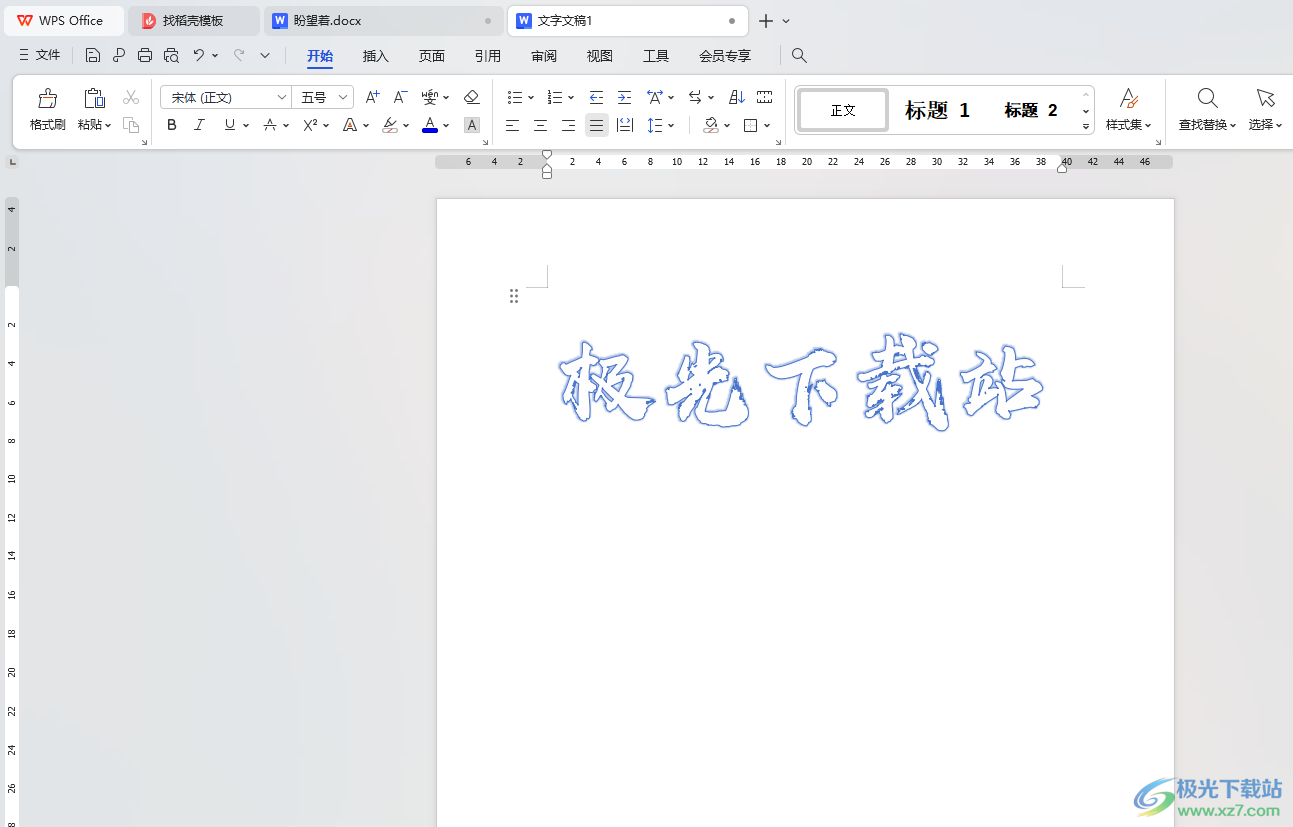Click the search magnifier in the menu bar
Image resolution: width=1293 pixels, height=827 pixels.
click(x=799, y=56)
